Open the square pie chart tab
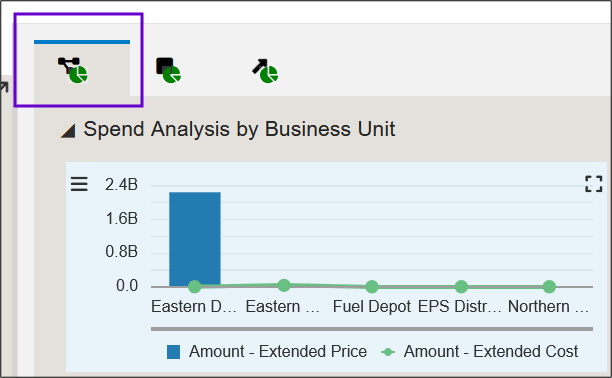The image size is (612, 378). (169, 70)
